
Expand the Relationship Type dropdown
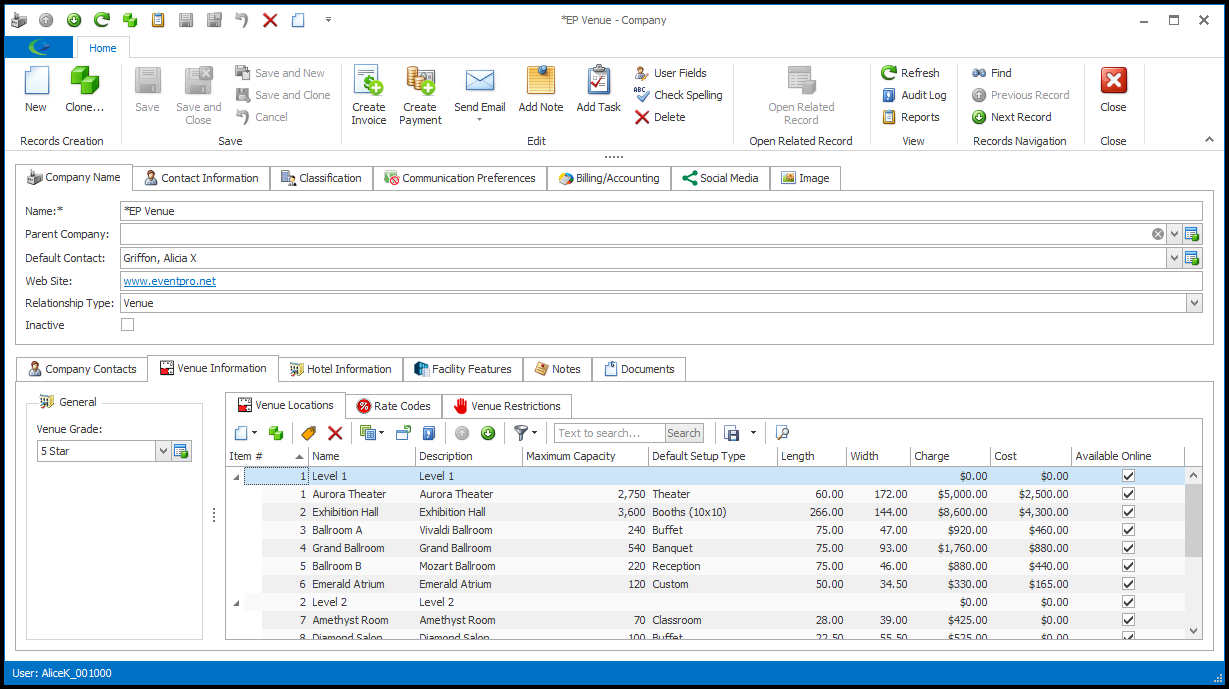click(x=1194, y=303)
